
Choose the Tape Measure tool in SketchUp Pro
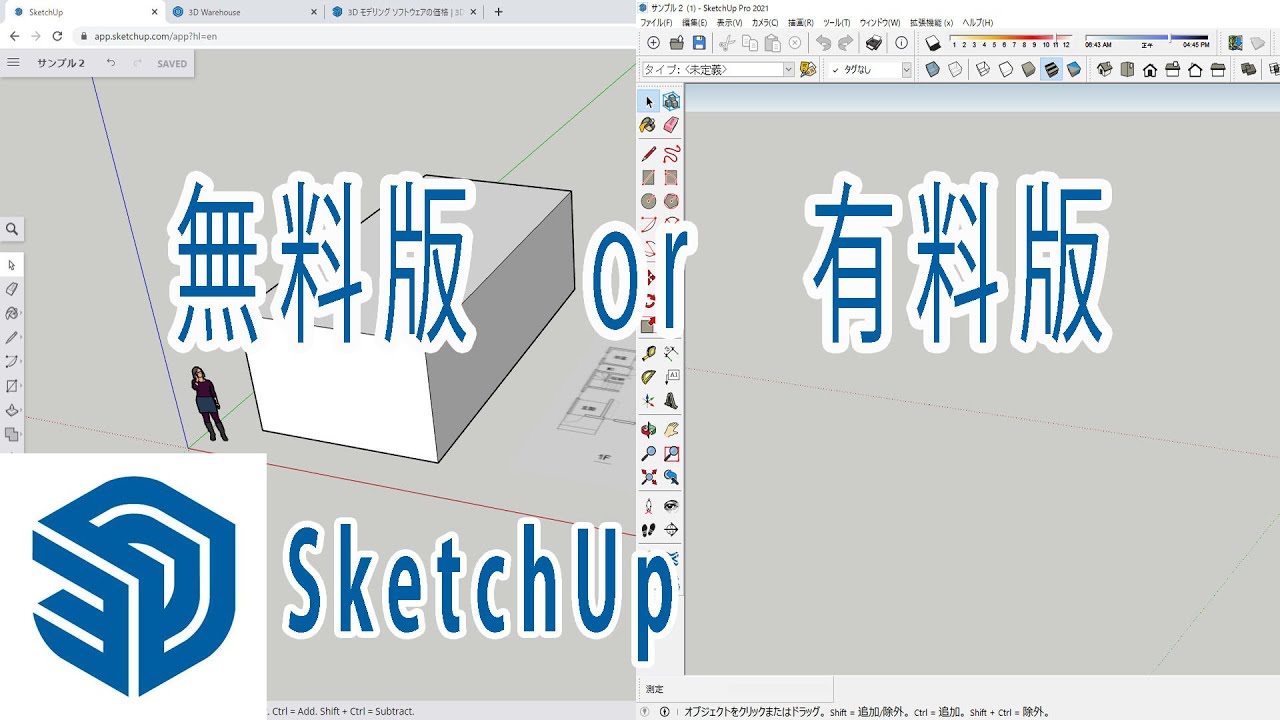coord(649,353)
